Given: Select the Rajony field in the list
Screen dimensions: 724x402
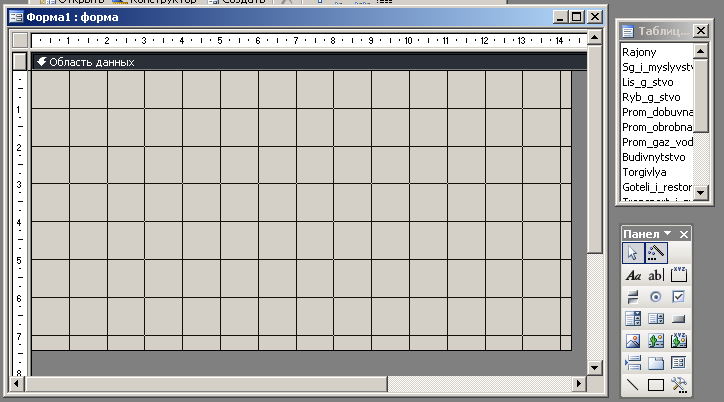Looking at the screenshot, I should (656, 52).
